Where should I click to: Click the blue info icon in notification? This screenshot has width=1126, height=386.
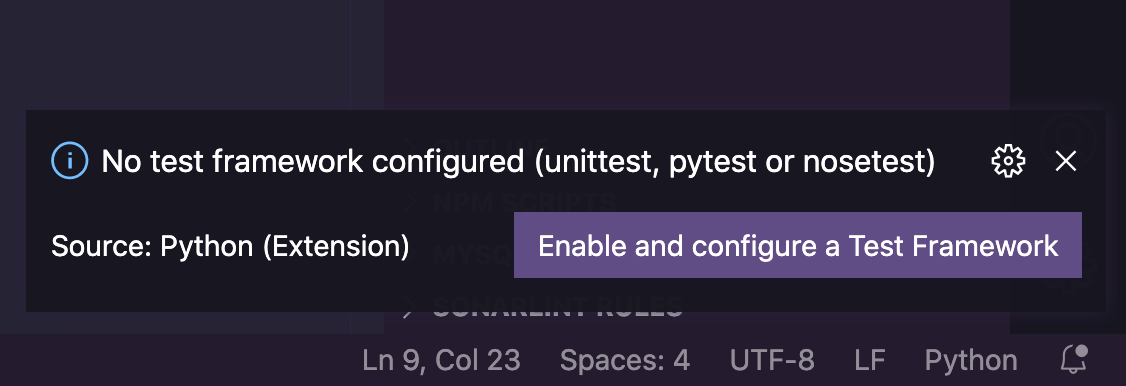pos(70,161)
